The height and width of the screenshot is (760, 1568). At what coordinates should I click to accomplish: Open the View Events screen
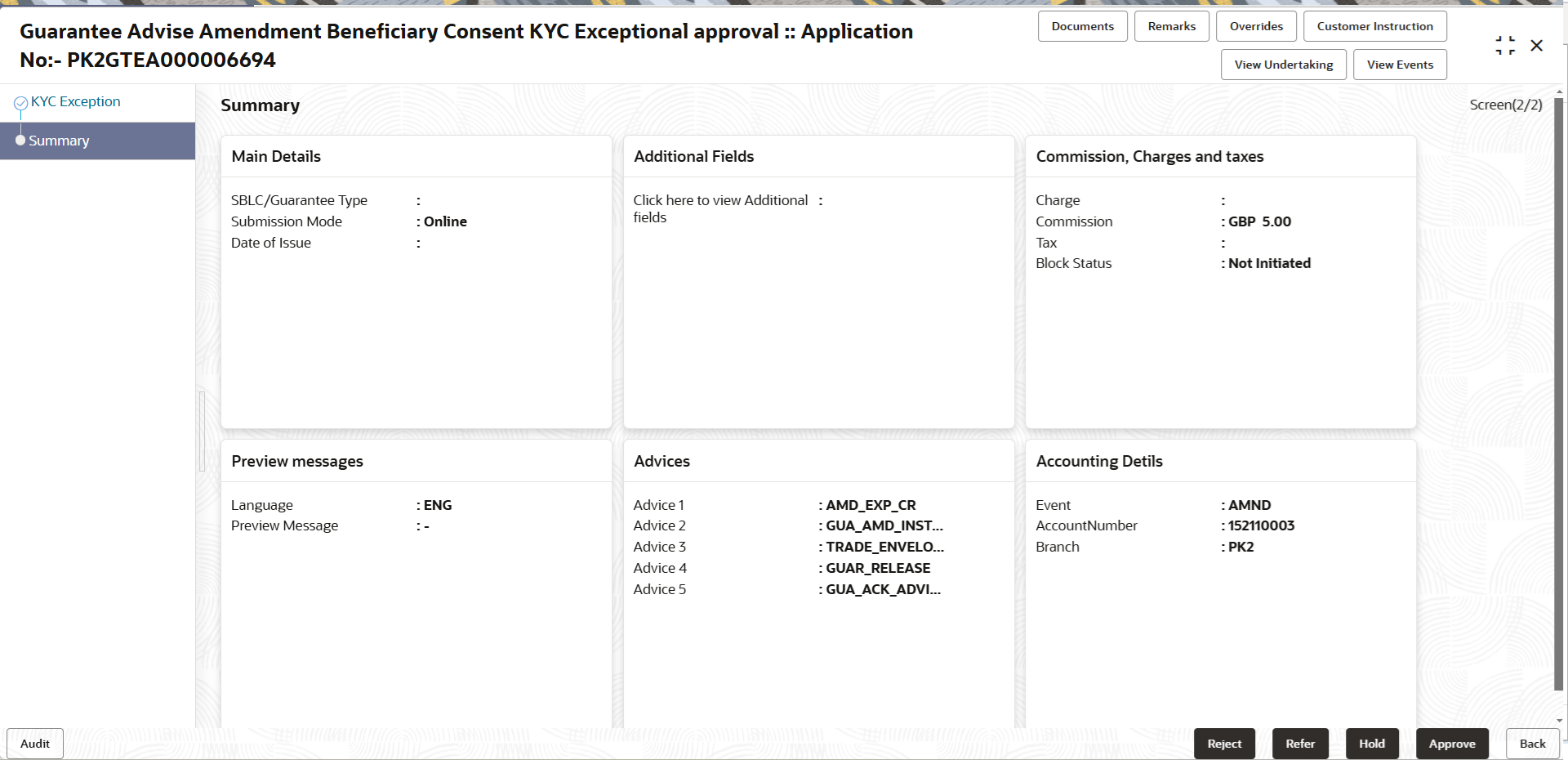click(1400, 65)
